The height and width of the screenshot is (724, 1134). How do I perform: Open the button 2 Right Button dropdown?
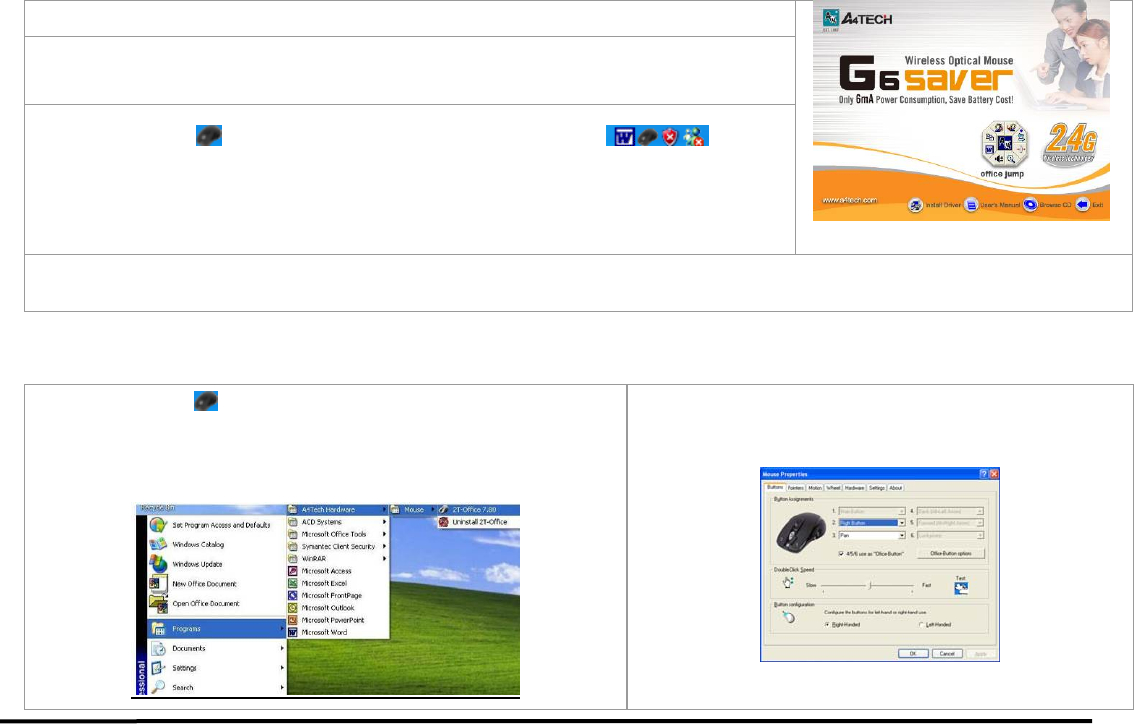pyautogui.click(x=872, y=523)
